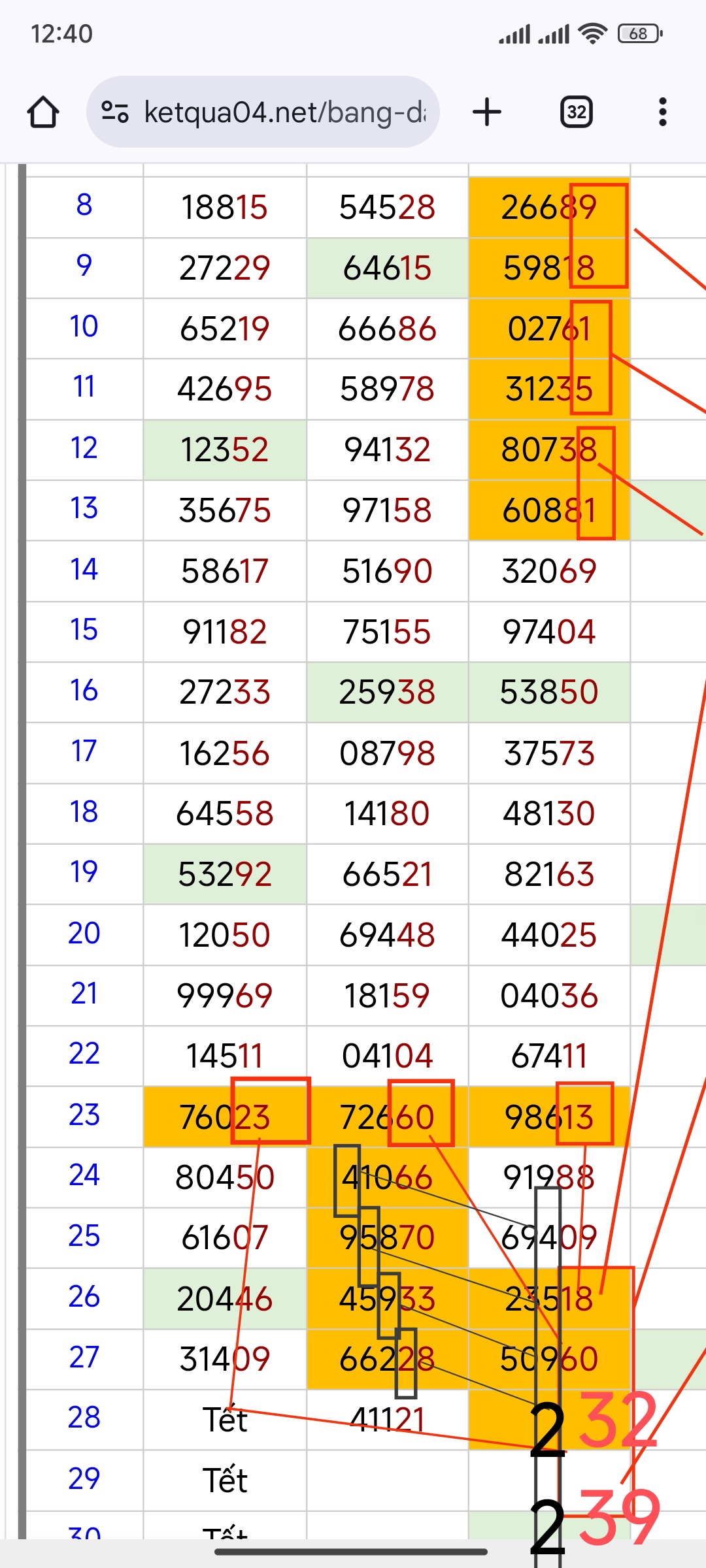The width and height of the screenshot is (706, 1568).
Task: Select cell 66521 in row 19
Action: 387,875
